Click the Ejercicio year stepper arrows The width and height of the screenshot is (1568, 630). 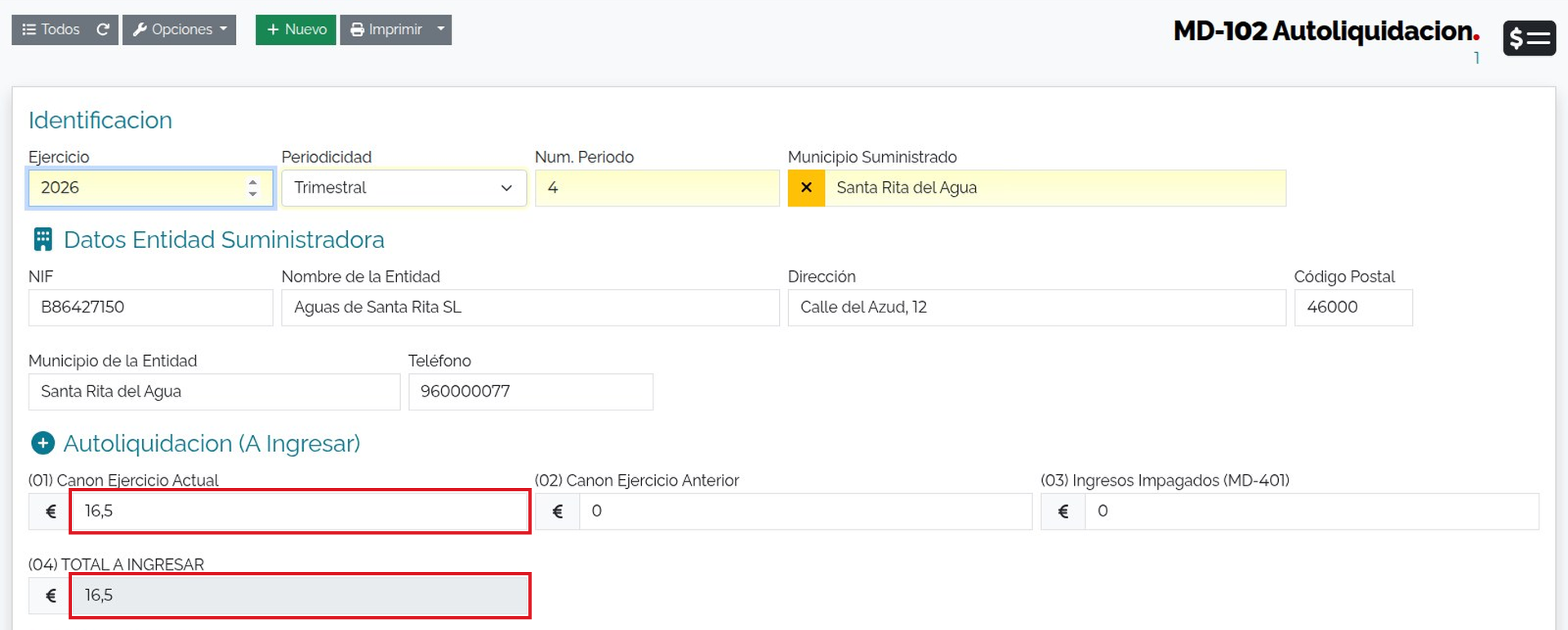252,188
